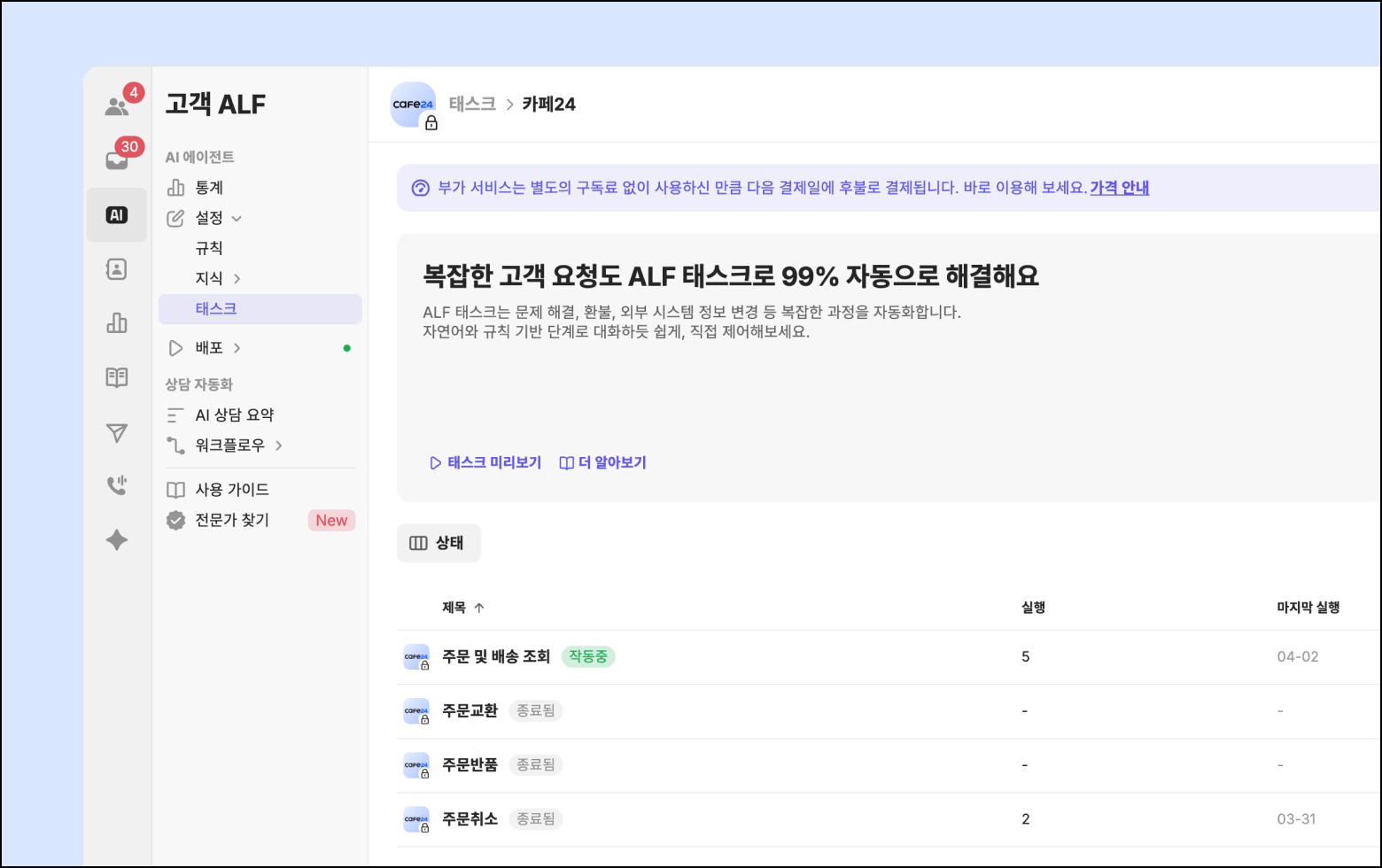Open the 상태 column filter button
The height and width of the screenshot is (868, 1382).
[x=439, y=543]
